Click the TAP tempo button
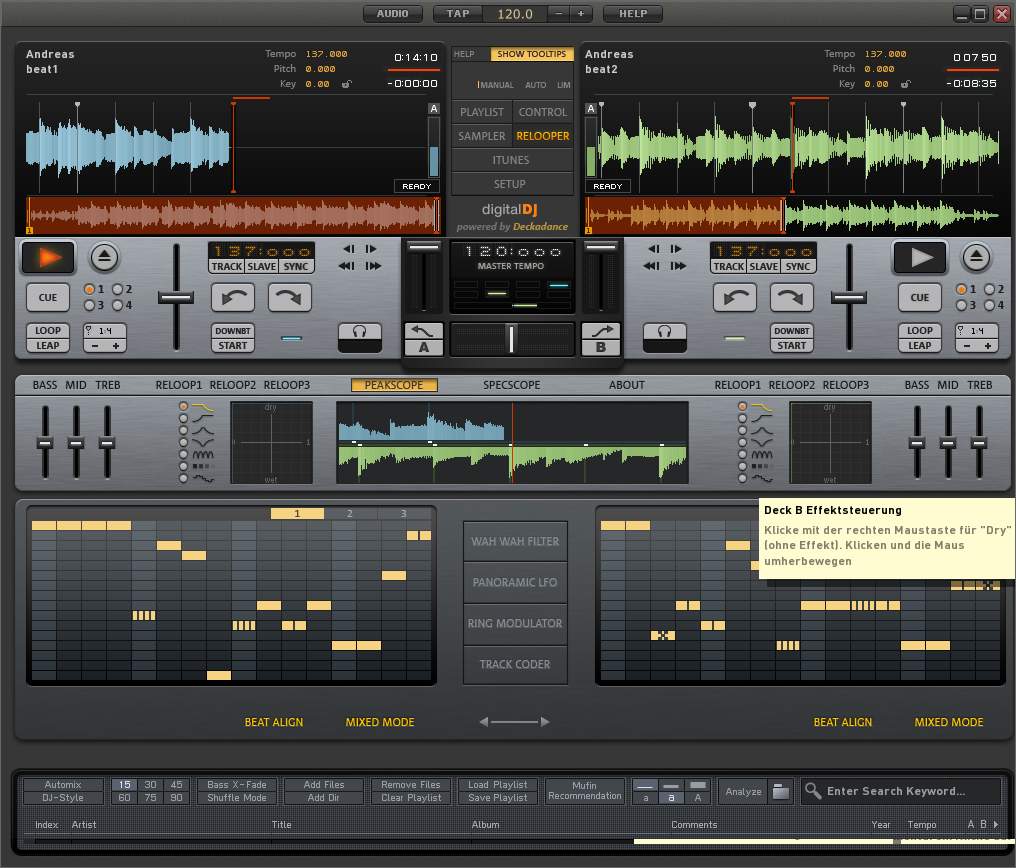 457,14
